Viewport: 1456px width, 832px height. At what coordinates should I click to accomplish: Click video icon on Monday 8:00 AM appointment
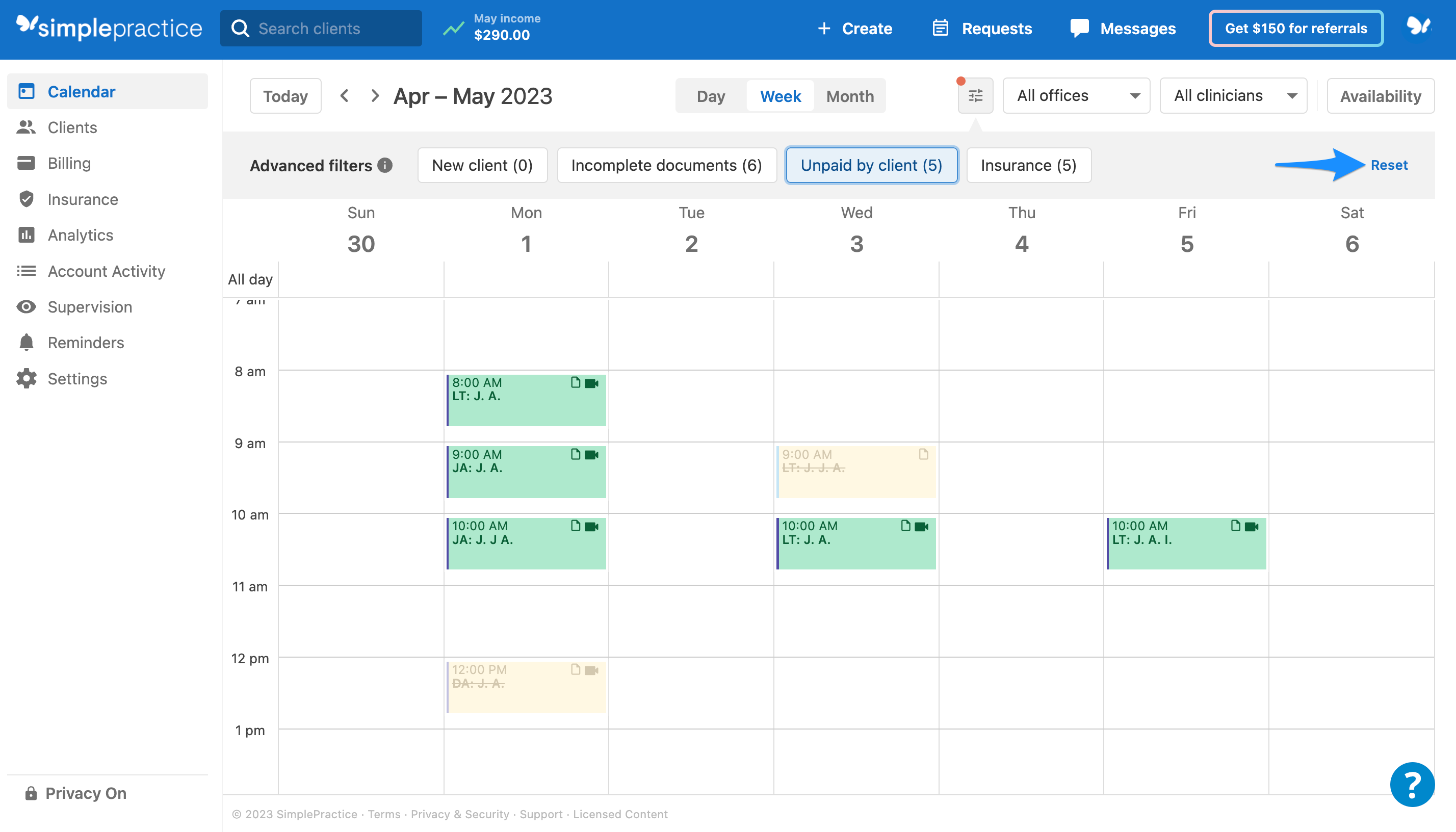click(591, 383)
